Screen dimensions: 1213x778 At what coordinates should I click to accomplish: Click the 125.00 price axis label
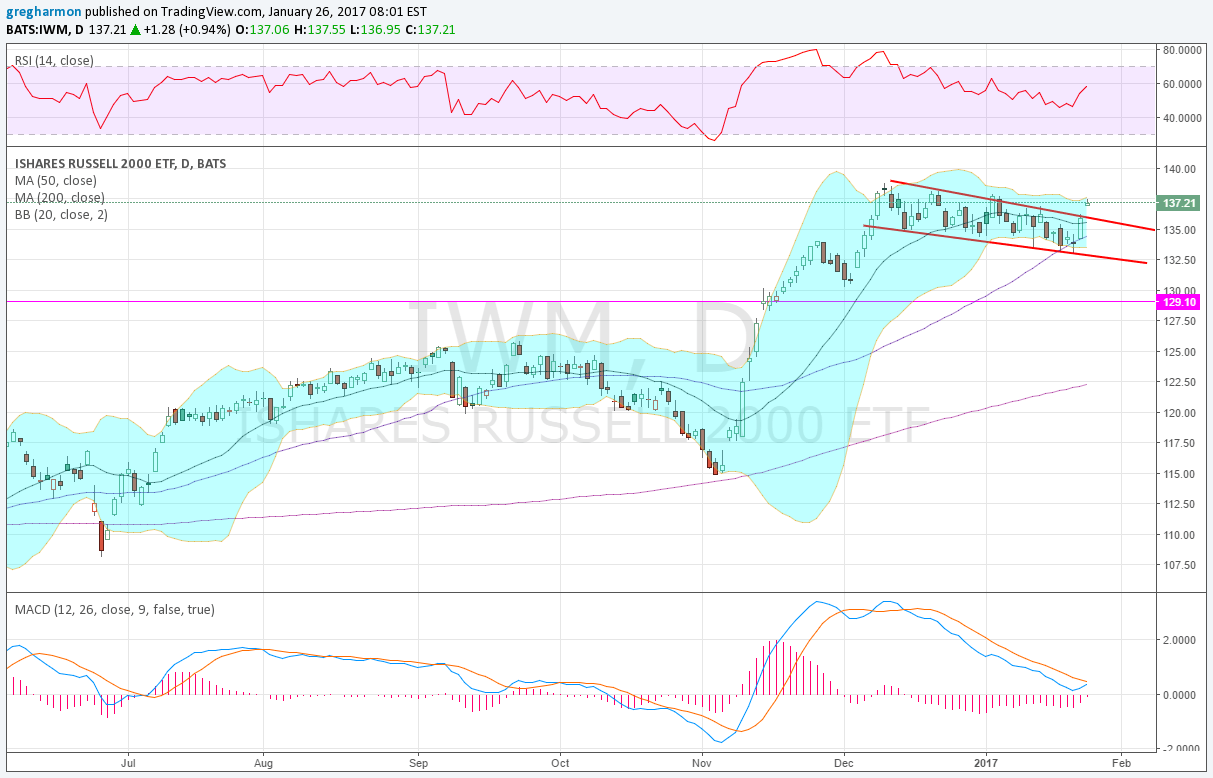click(1181, 352)
